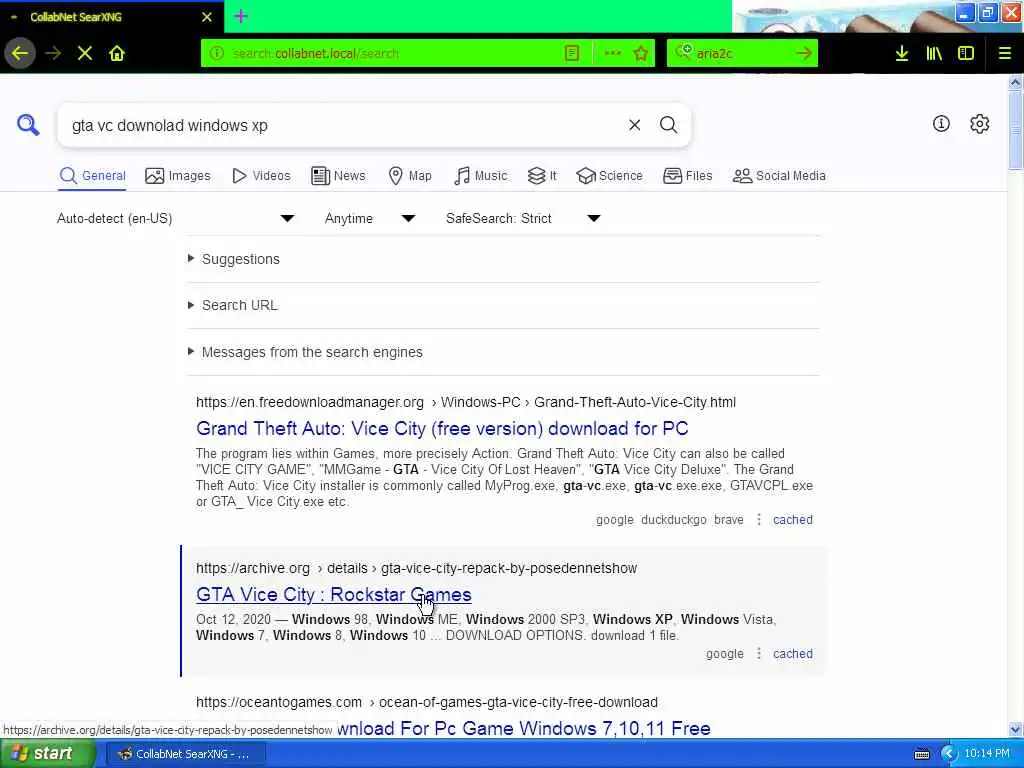Run search with the magnifier button
The image size is (1024, 768).
pyautogui.click(x=668, y=125)
